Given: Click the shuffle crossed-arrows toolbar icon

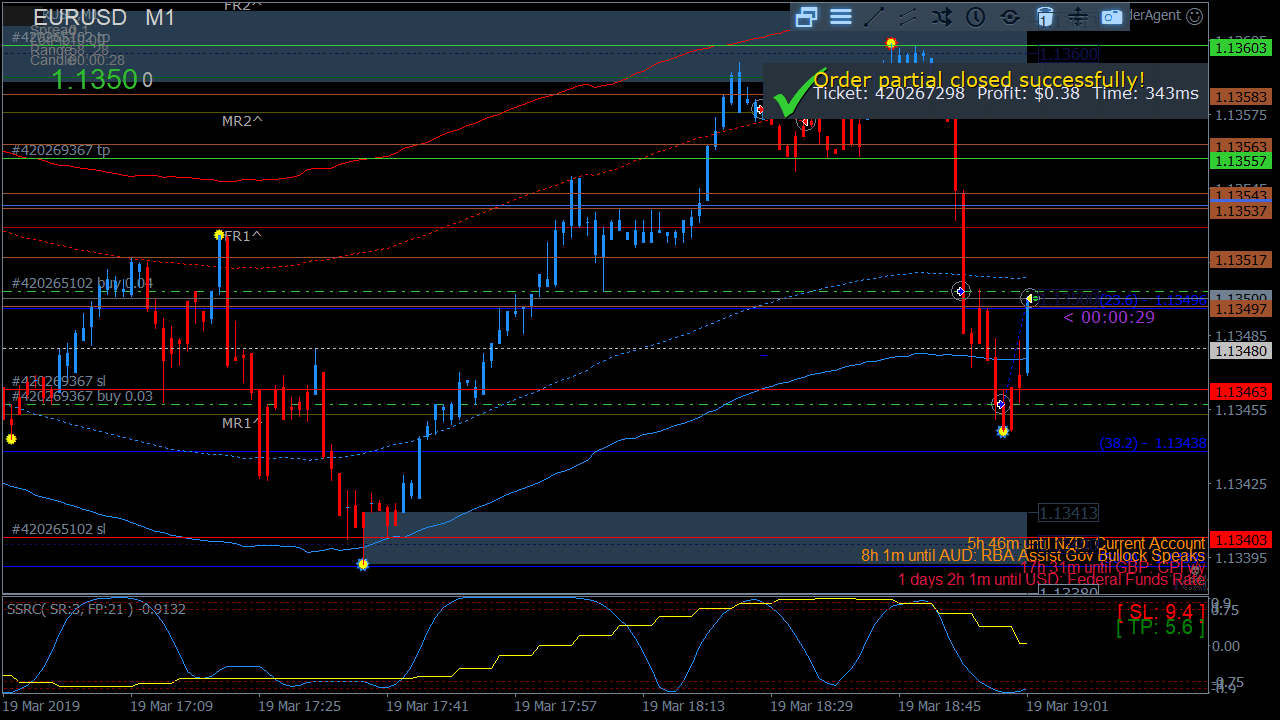Looking at the screenshot, I should (x=942, y=16).
